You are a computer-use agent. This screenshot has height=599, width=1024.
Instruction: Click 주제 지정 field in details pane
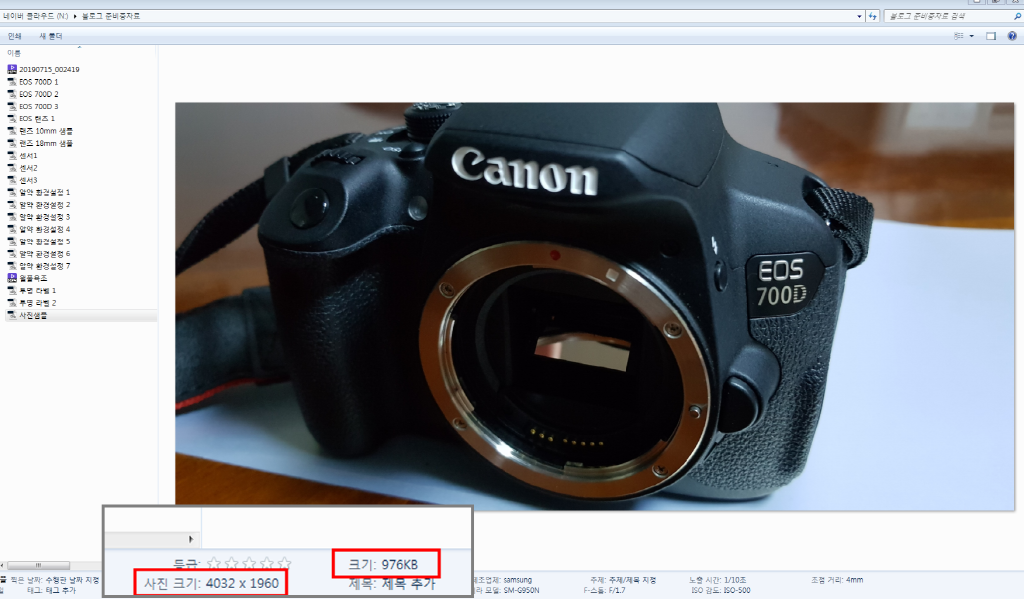click(632, 580)
